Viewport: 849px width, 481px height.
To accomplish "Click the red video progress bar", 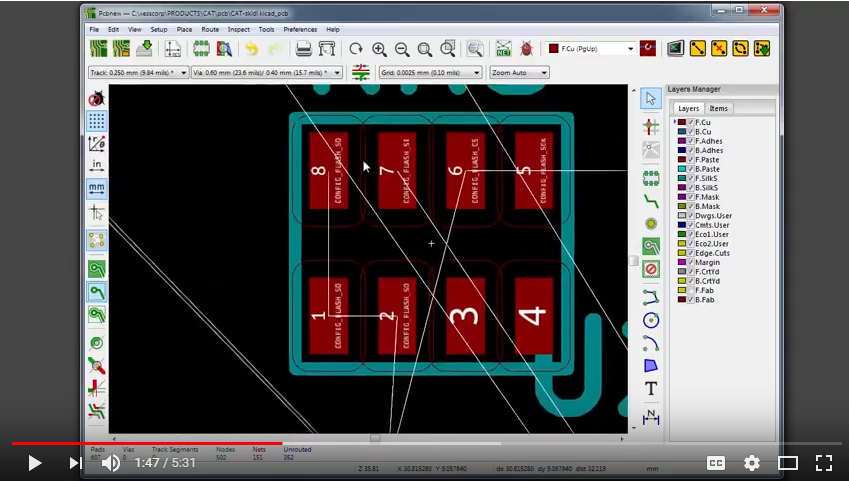I will click(147, 443).
